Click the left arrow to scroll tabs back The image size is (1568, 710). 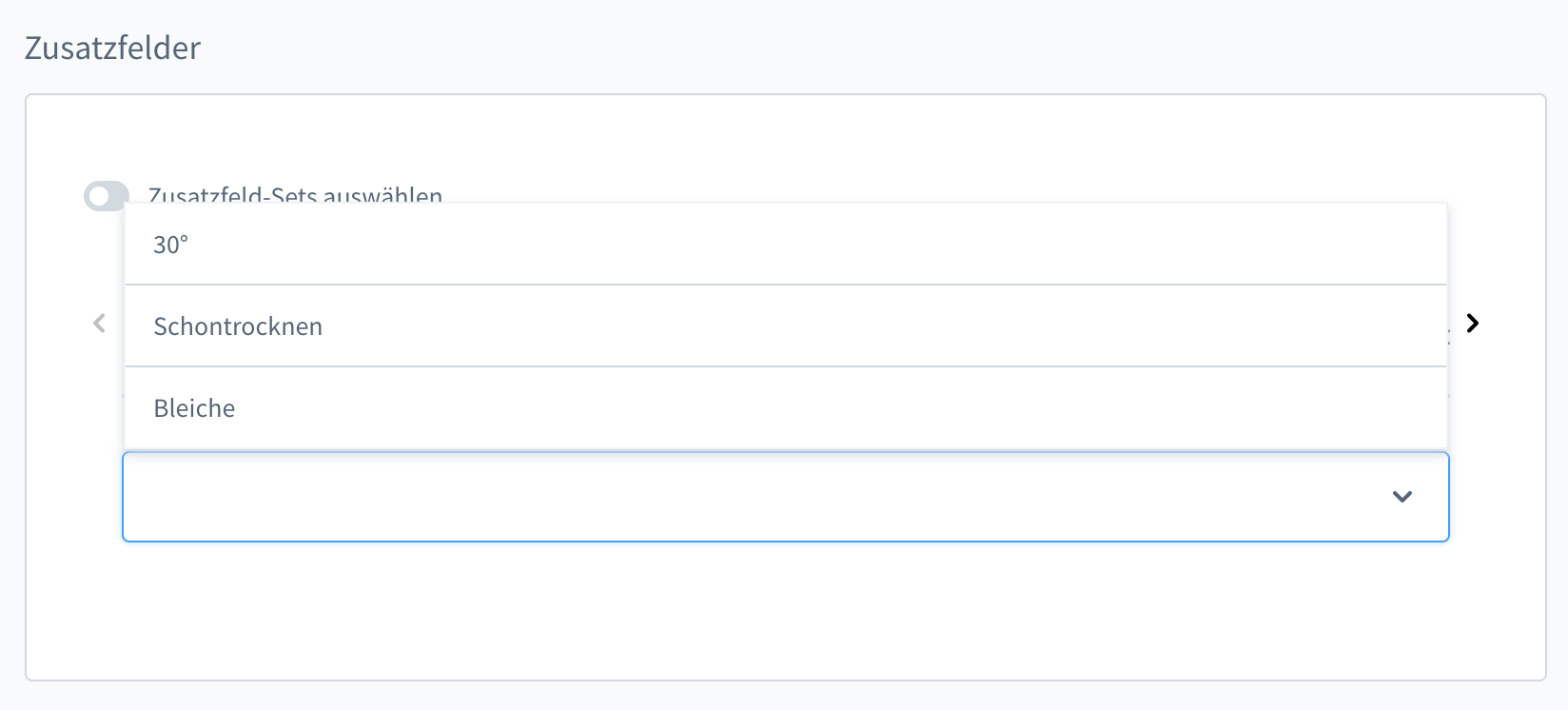[x=99, y=324]
